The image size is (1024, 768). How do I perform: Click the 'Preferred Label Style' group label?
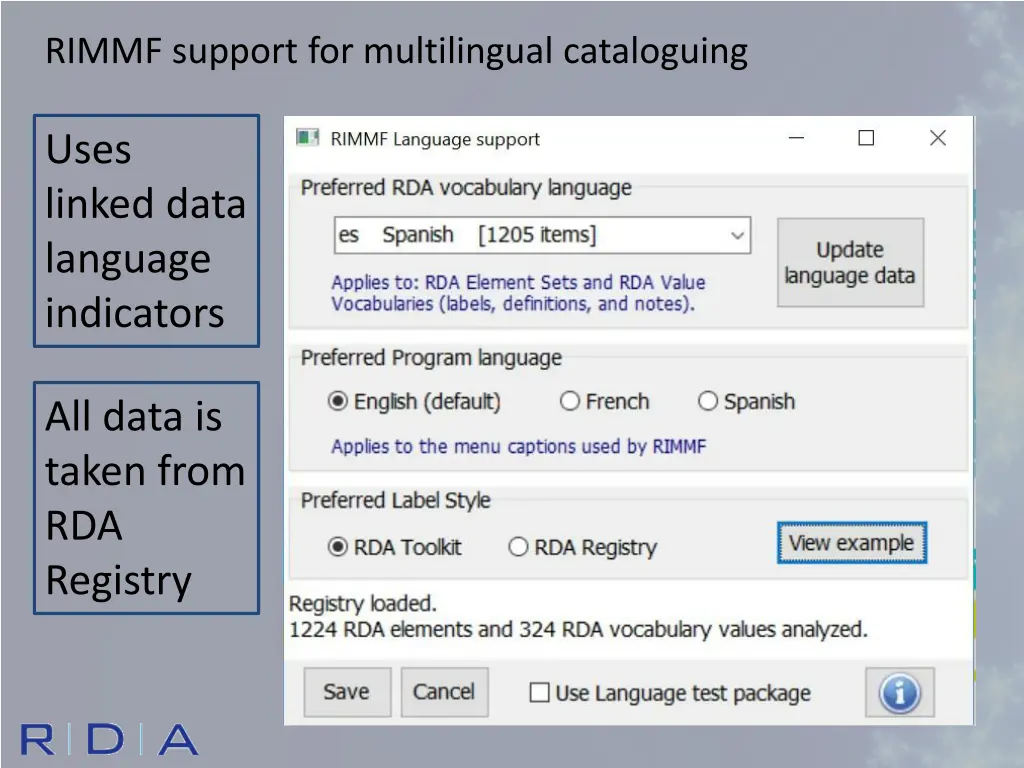[x=395, y=500]
